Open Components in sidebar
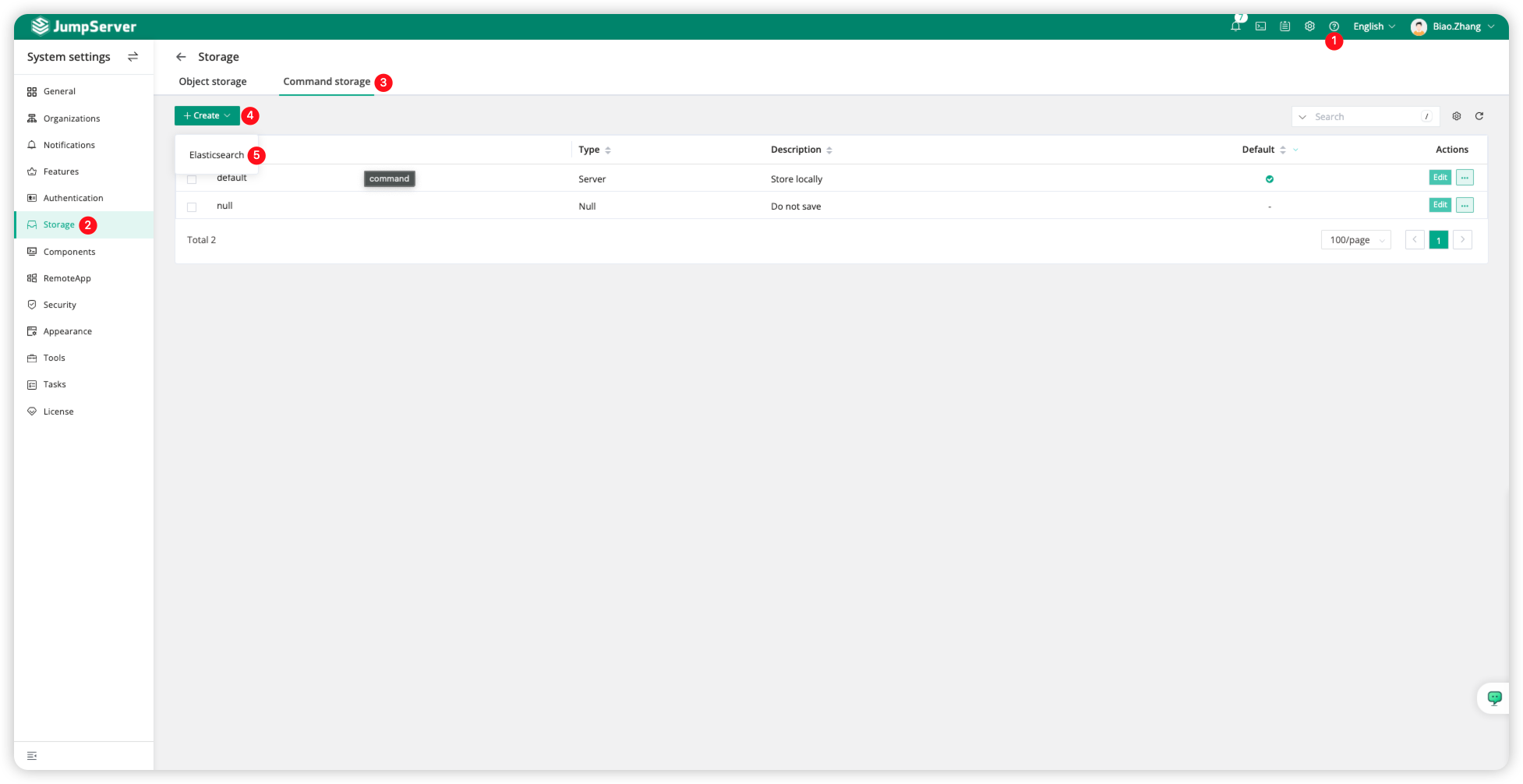 (84, 252)
